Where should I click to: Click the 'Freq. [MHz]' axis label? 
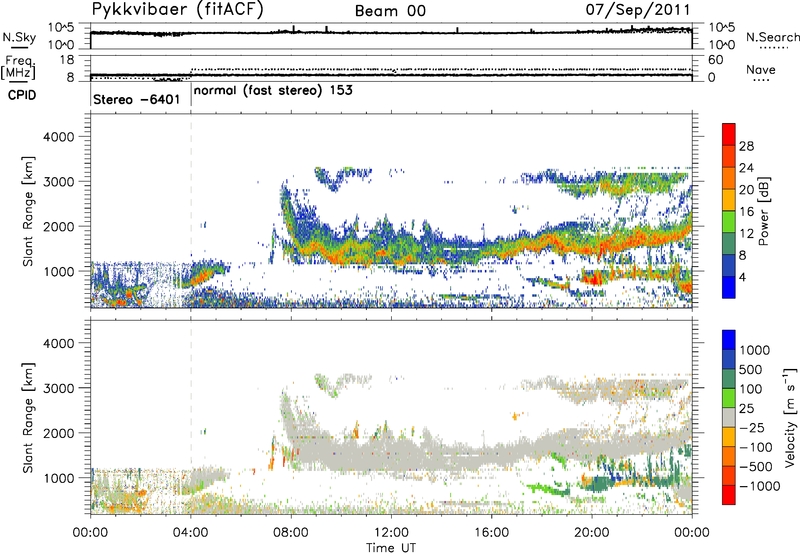pos(18,67)
